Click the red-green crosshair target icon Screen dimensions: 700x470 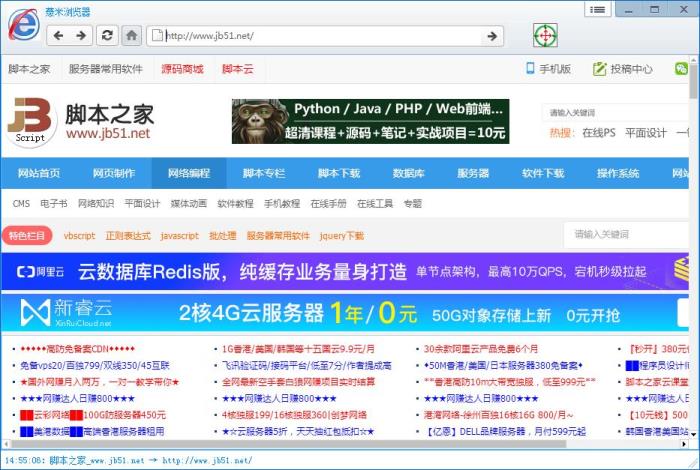click(x=545, y=35)
